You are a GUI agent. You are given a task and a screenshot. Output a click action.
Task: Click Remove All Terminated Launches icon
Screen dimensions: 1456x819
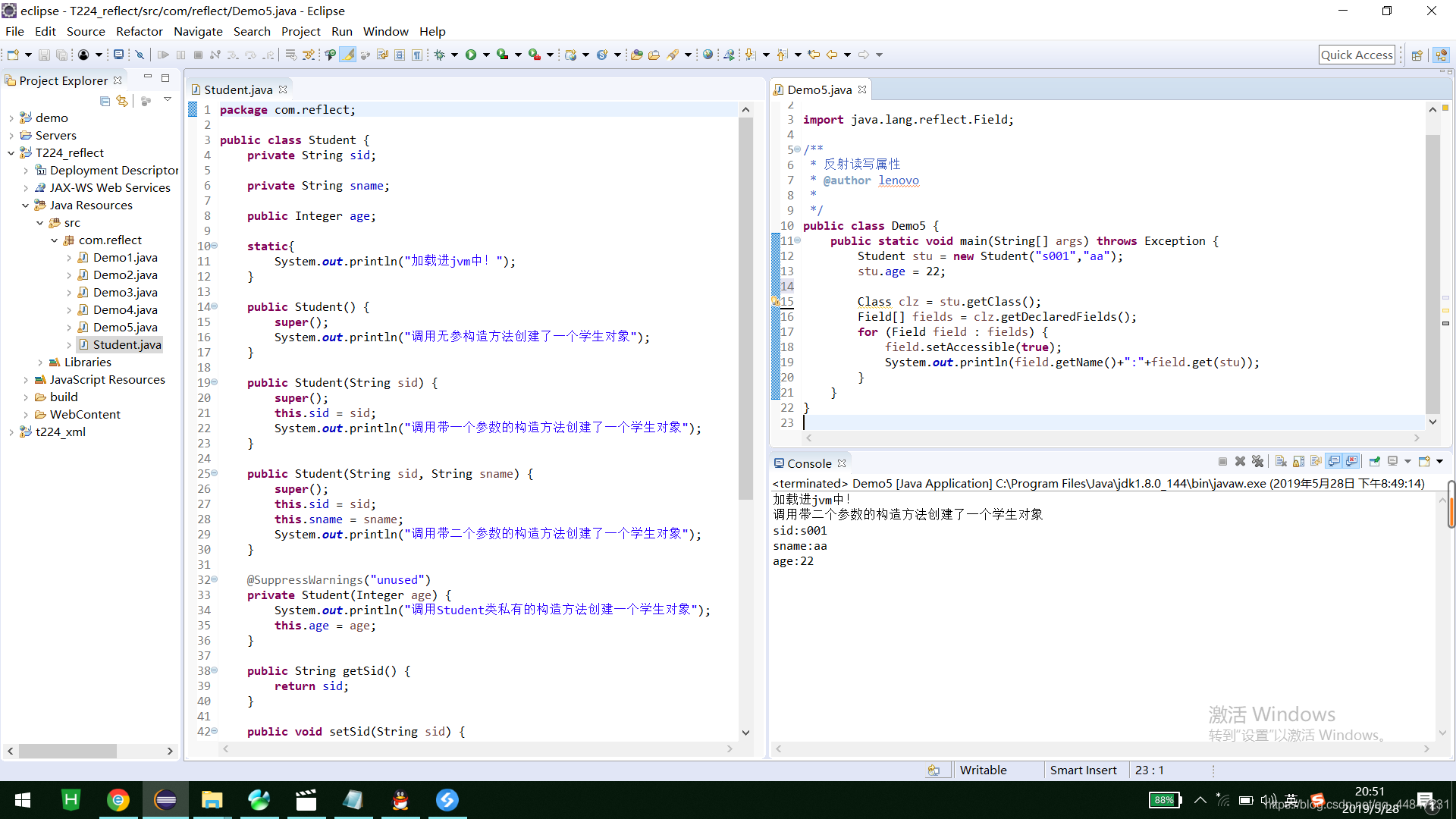click(x=1258, y=461)
